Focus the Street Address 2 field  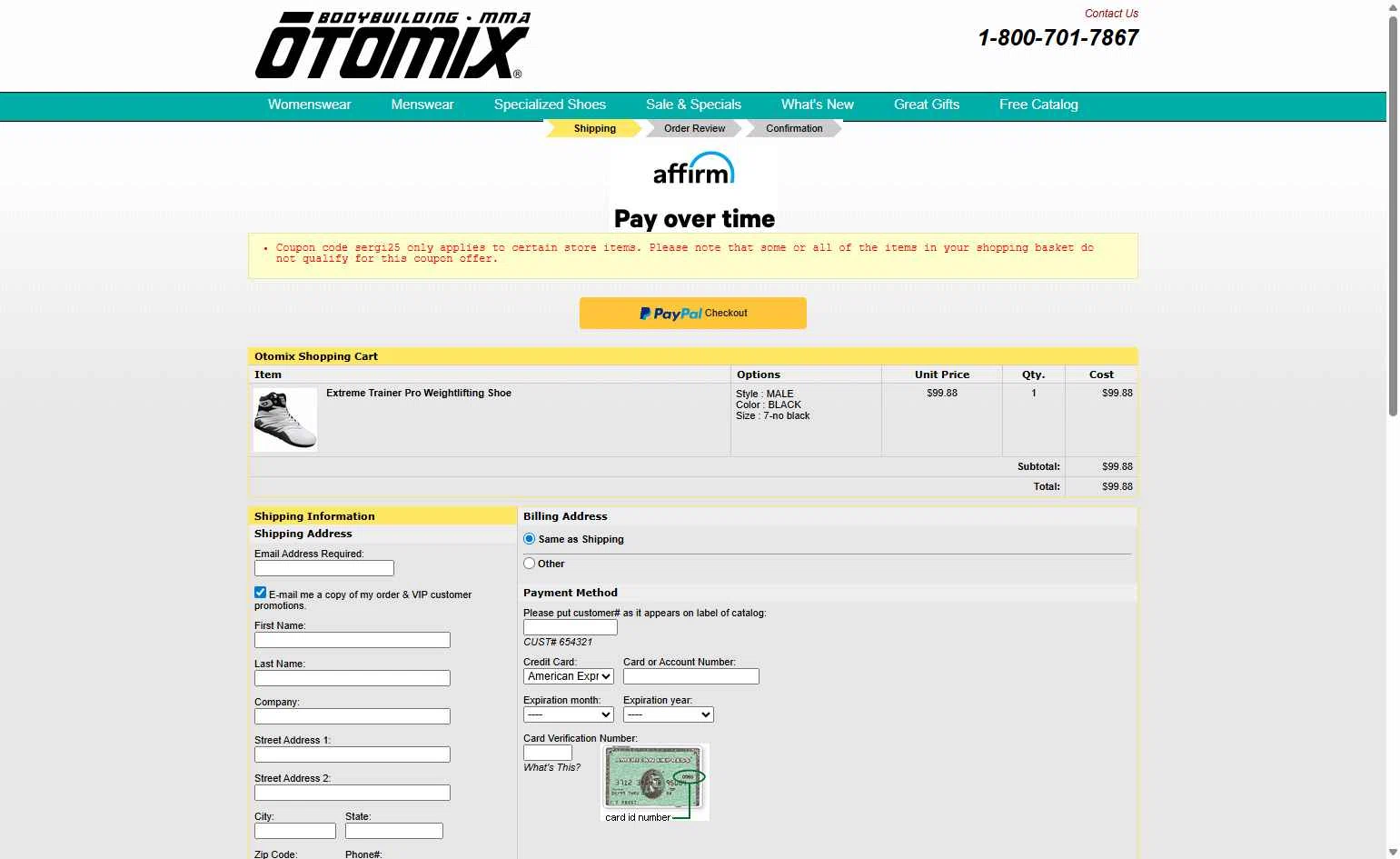click(352, 793)
